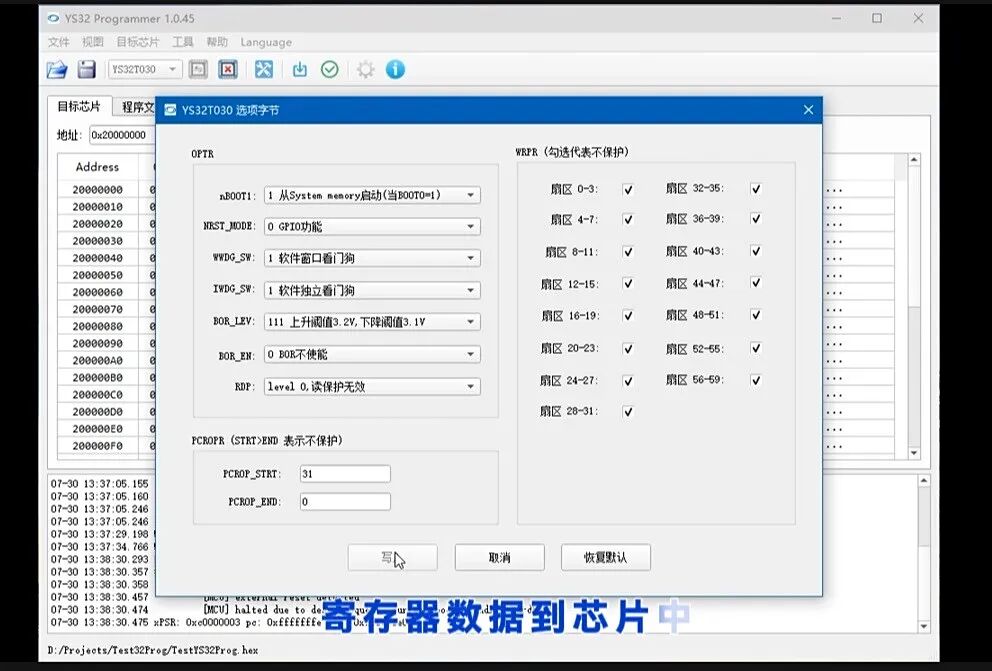992x671 pixels.
Task: Click memory table scrollbar down arrow
Action: [x=914, y=453]
